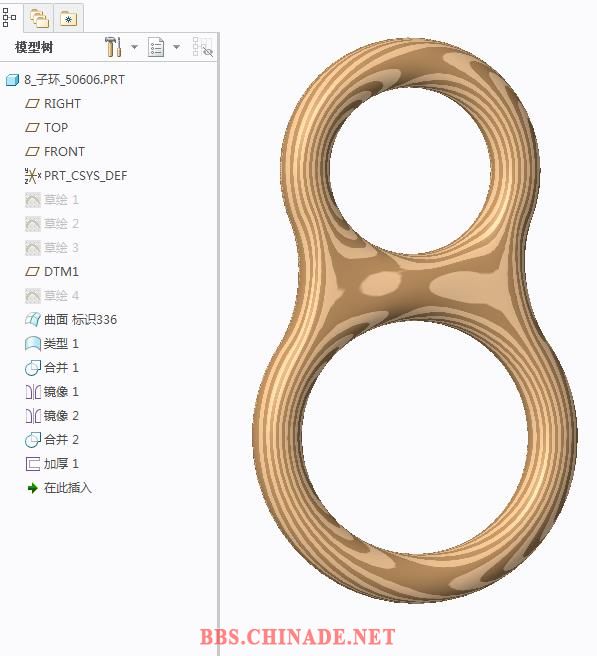The width and height of the screenshot is (597, 656).
Task: Select hidden sketch 草绘 1
Action: click(x=61, y=200)
